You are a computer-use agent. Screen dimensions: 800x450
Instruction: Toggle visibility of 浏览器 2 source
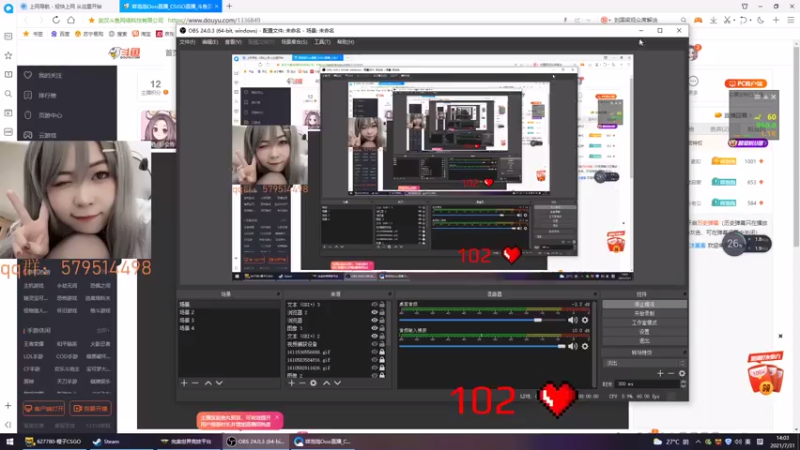(x=374, y=312)
